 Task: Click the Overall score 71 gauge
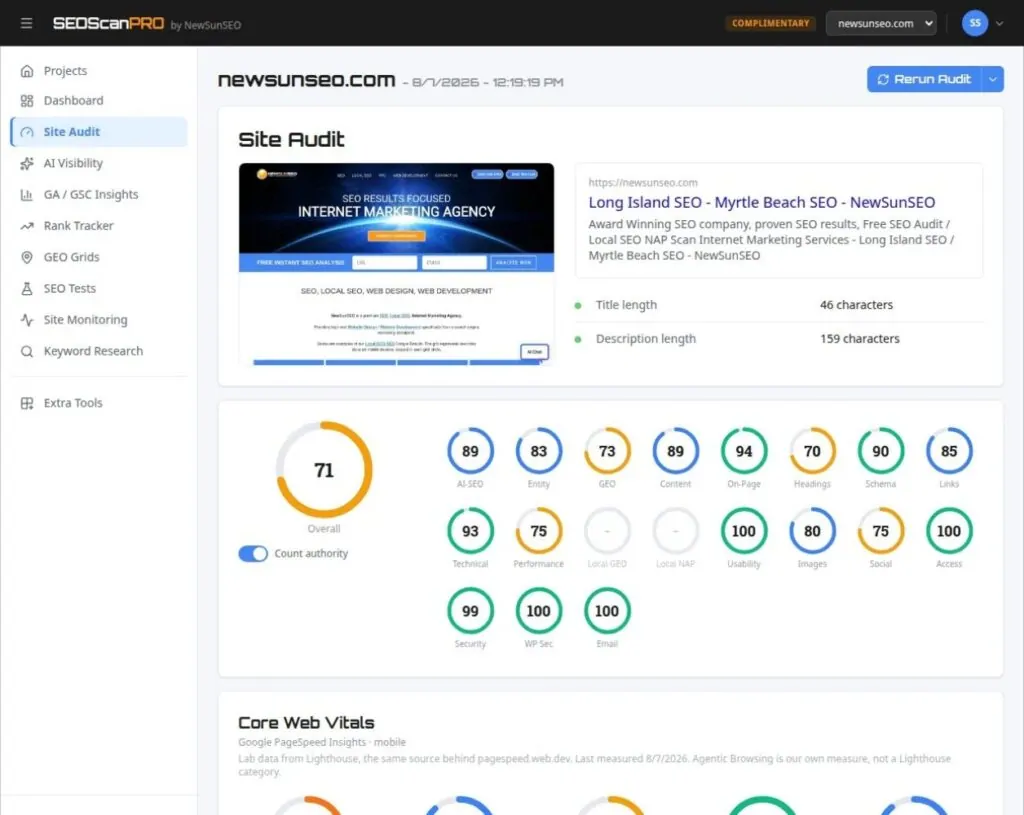pyautogui.click(x=324, y=470)
